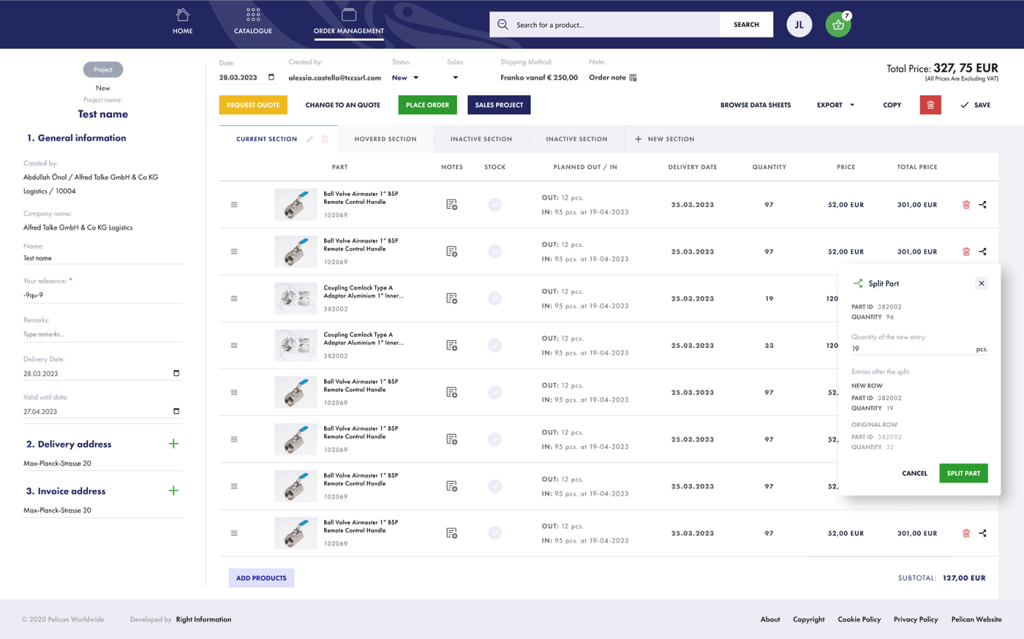Toggle stock check circle in last row
Viewport: 1024px width, 639px height.
[495, 533]
